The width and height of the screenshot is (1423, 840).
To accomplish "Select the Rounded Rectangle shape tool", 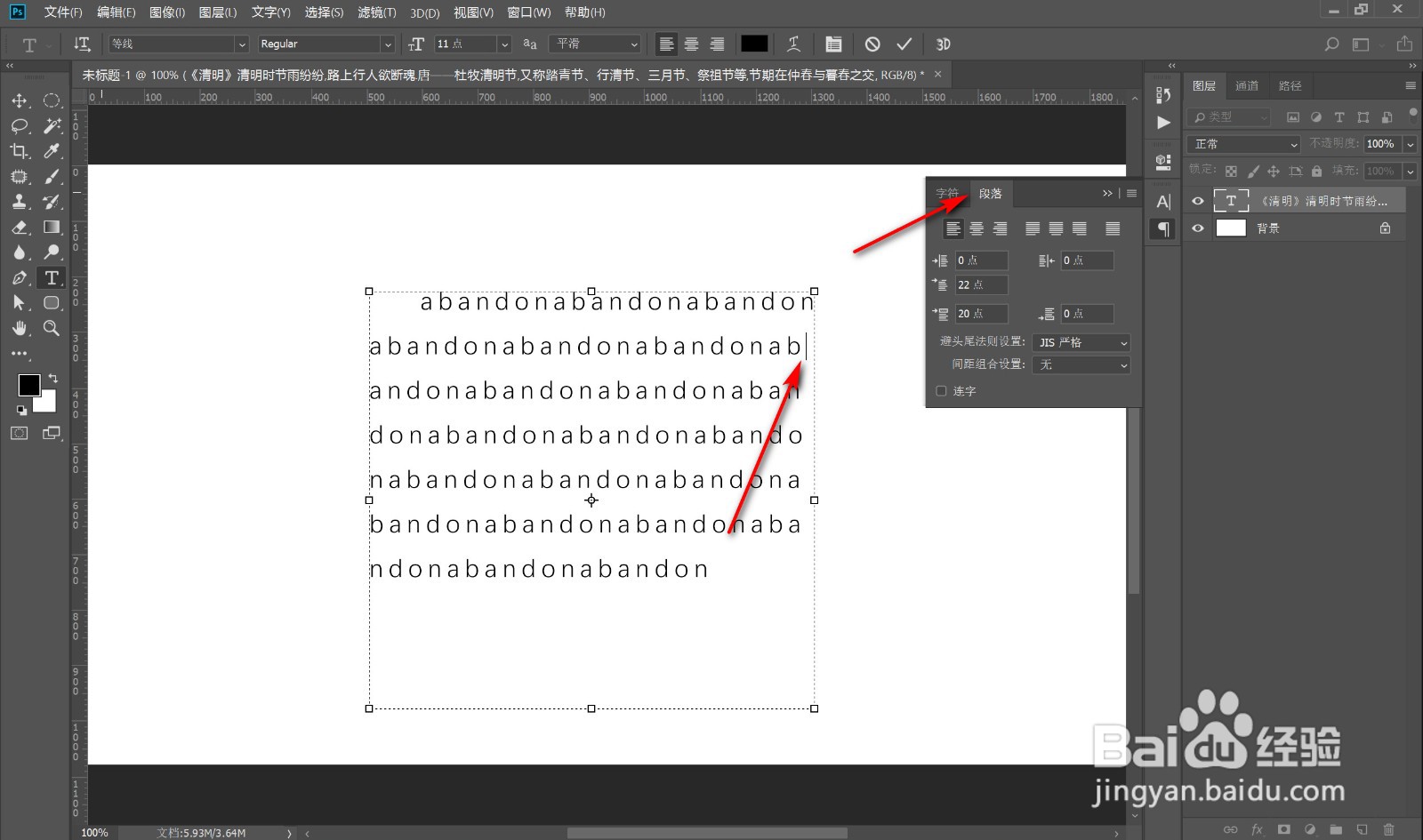I will coord(52,303).
